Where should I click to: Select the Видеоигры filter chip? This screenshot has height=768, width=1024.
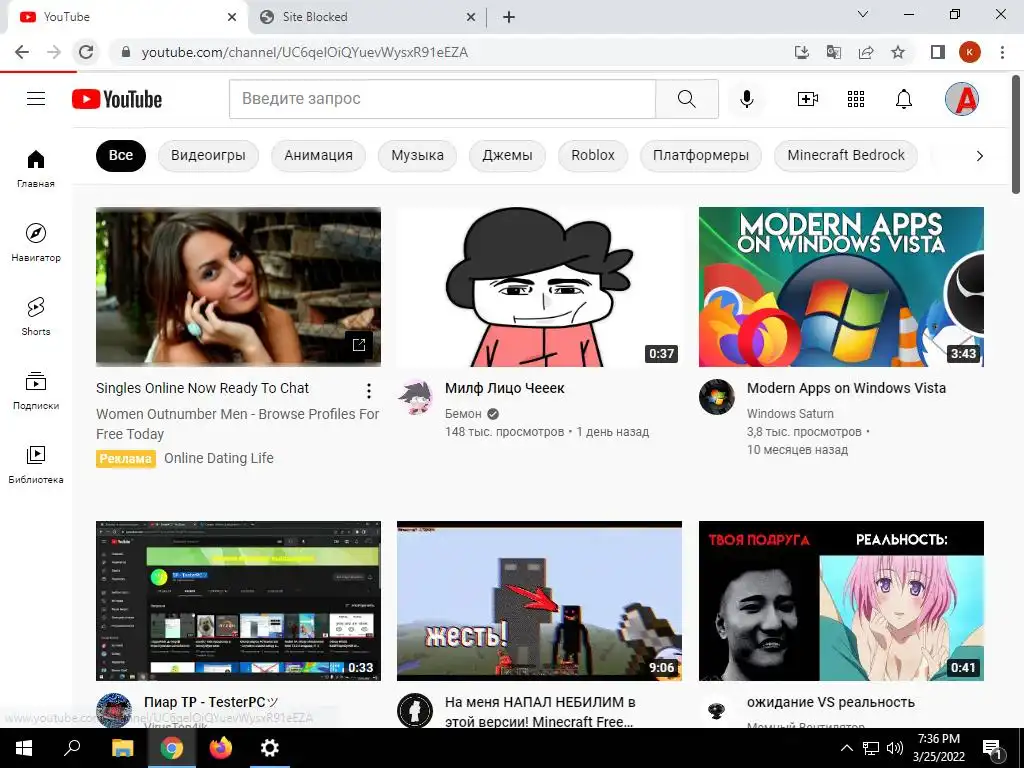[208, 155]
